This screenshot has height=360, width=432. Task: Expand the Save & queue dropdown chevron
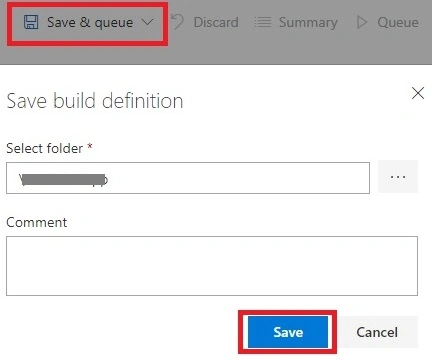[147, 22]
